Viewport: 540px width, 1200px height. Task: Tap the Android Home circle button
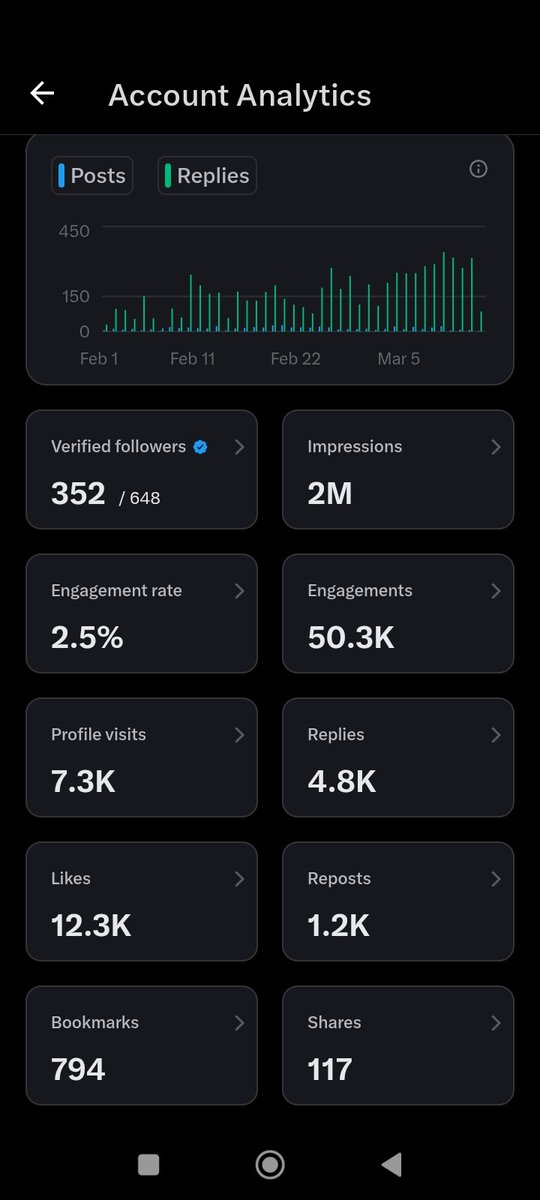point(269,1164)
